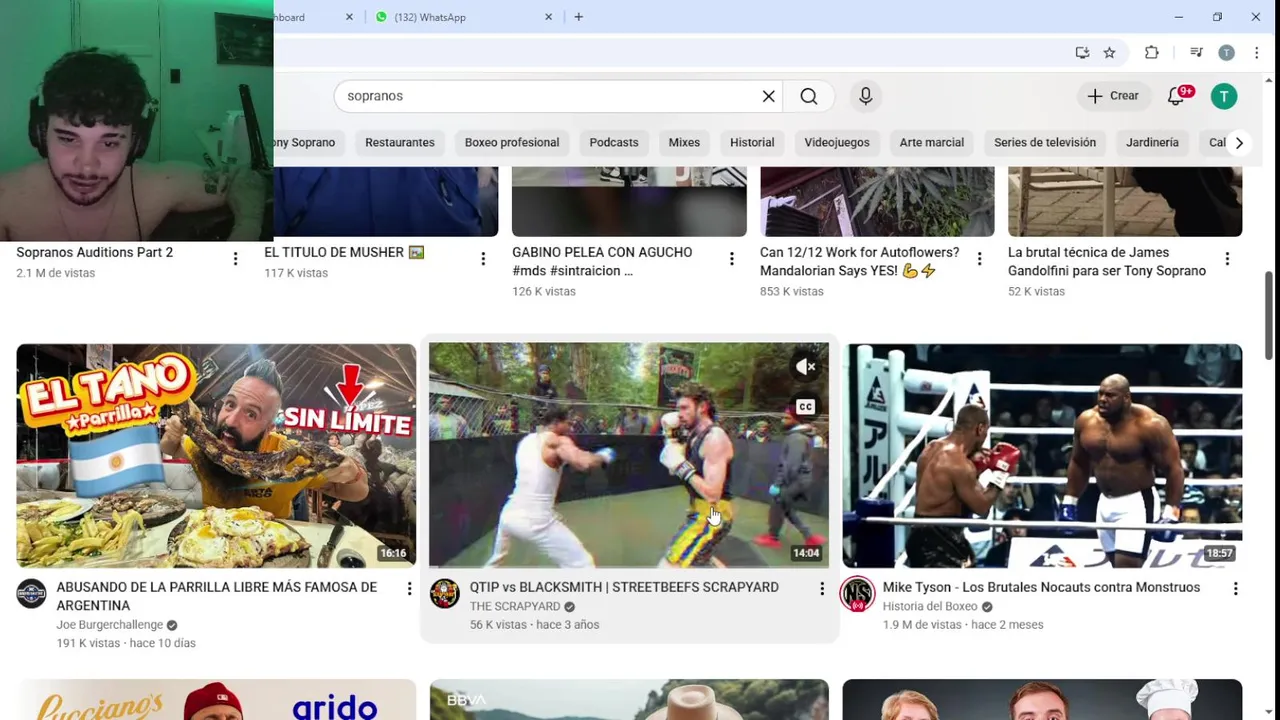
Task: Minimize the Chrome window
Action: tap(1178, 17)
